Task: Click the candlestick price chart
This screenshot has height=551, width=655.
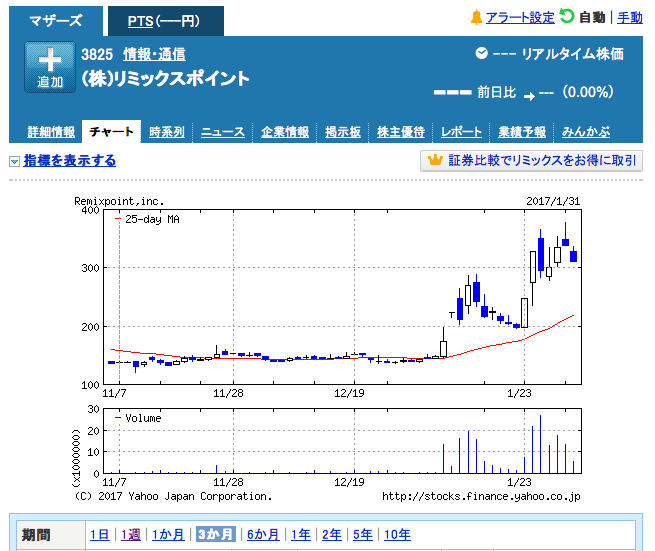Action: 343,297
